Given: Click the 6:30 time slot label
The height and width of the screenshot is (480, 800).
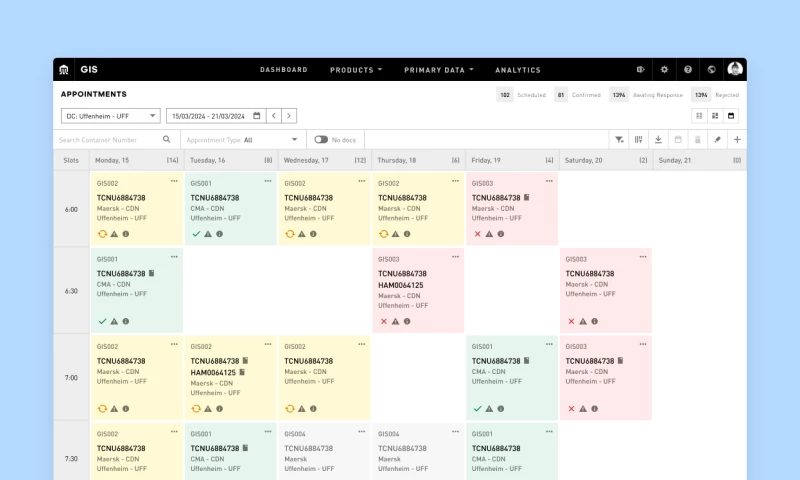Looking at the screenshot, I should click(x=71, y=291).
